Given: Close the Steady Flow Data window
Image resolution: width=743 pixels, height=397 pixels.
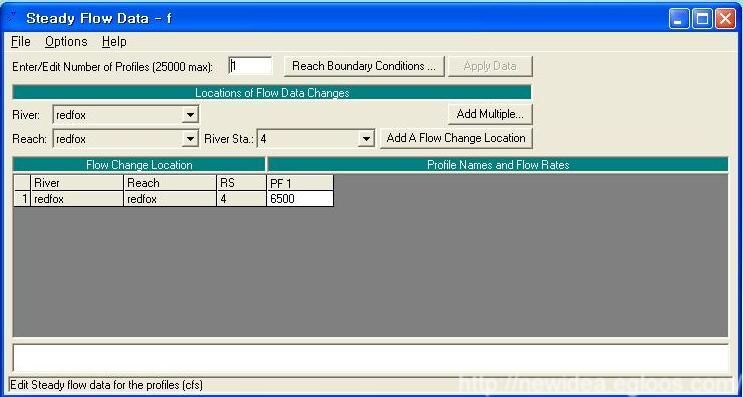Looking at the screenshot, I should pos(725,19).
